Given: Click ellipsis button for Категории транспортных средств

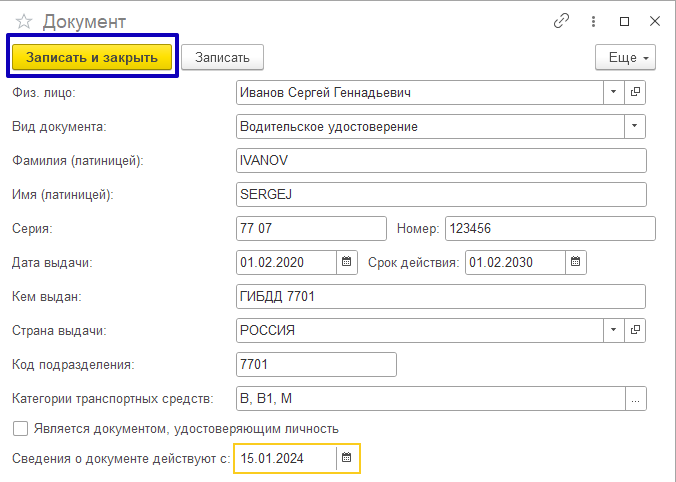Looking at the screenshot, I should (635, 399).
